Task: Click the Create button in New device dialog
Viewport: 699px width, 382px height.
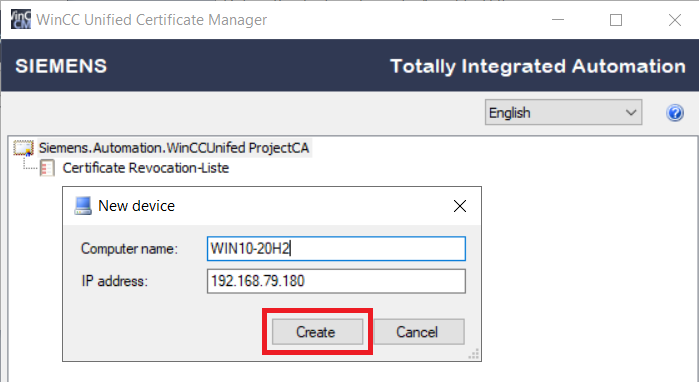Action: pos(317,332)
